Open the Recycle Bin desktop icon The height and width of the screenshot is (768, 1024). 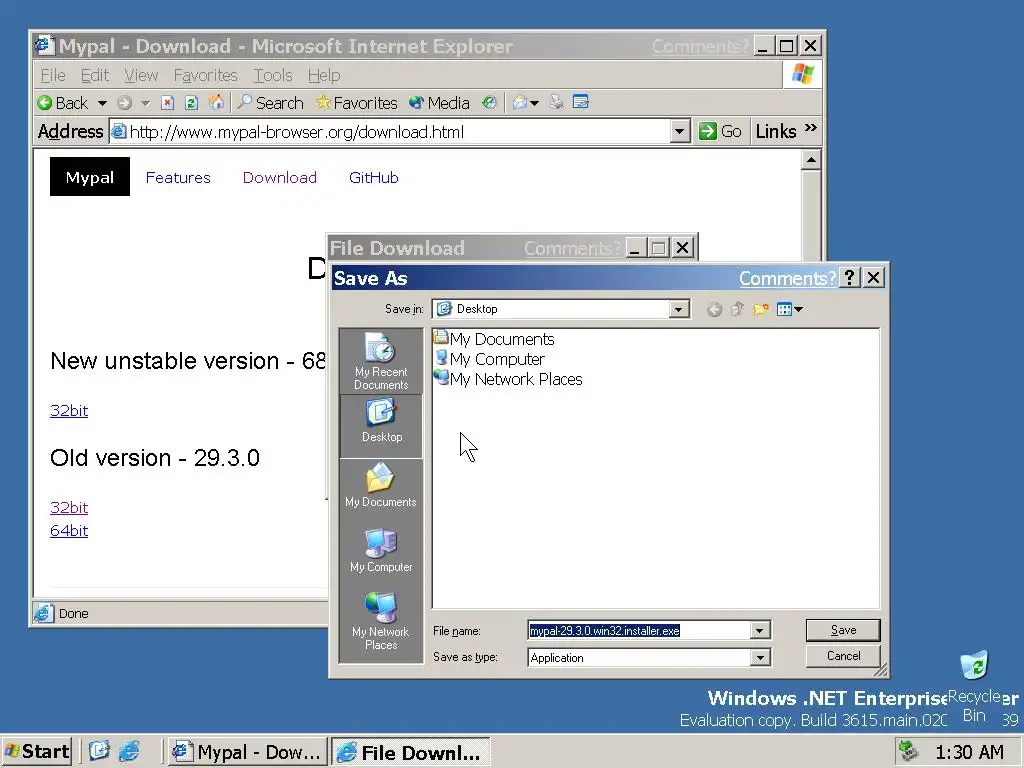(x=974, y=686)
